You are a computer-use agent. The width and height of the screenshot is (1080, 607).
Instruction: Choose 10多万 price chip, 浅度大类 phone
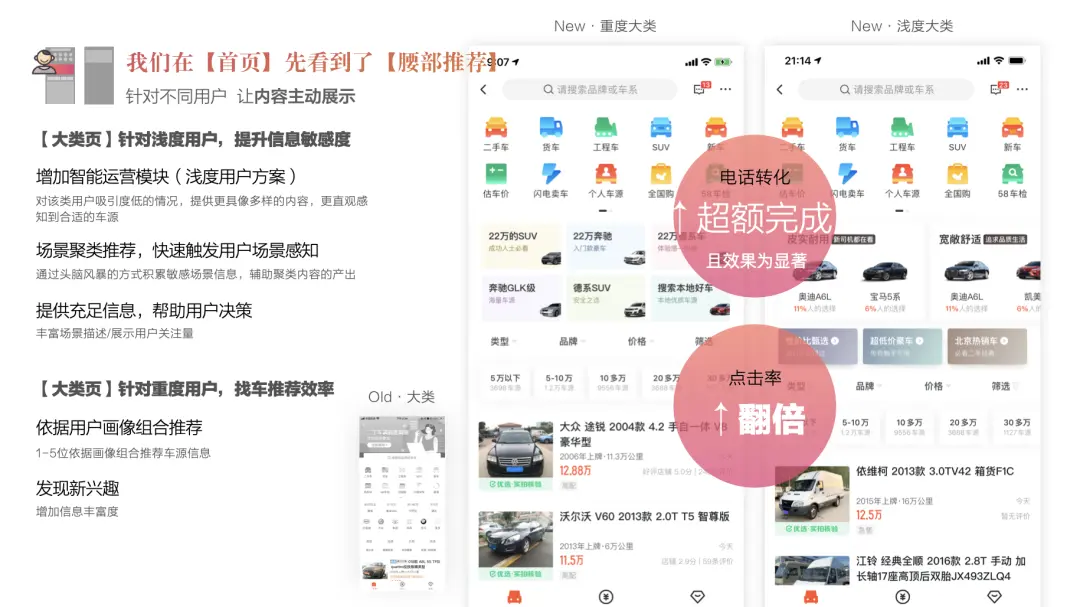(909, 426)
